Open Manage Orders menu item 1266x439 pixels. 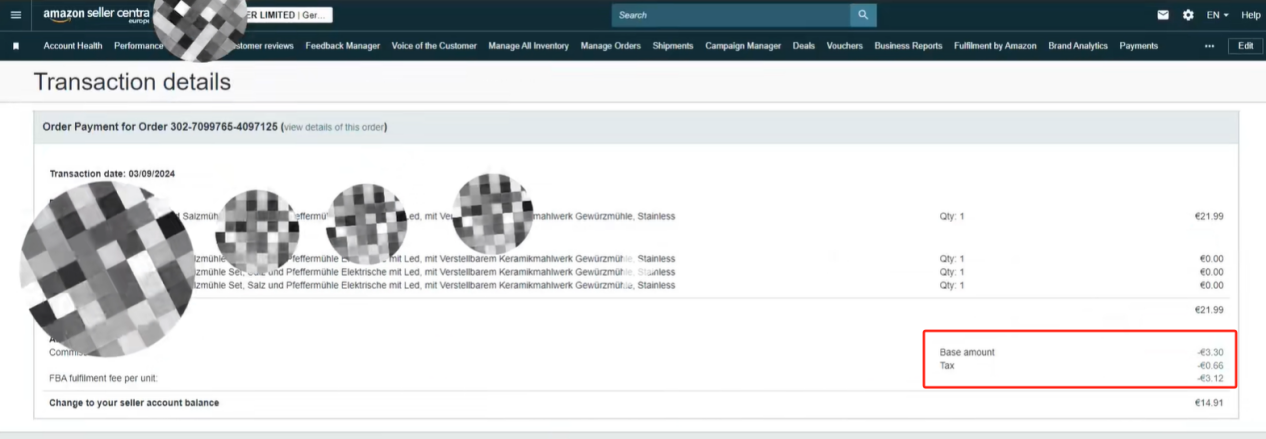click(x=610, y=46)
